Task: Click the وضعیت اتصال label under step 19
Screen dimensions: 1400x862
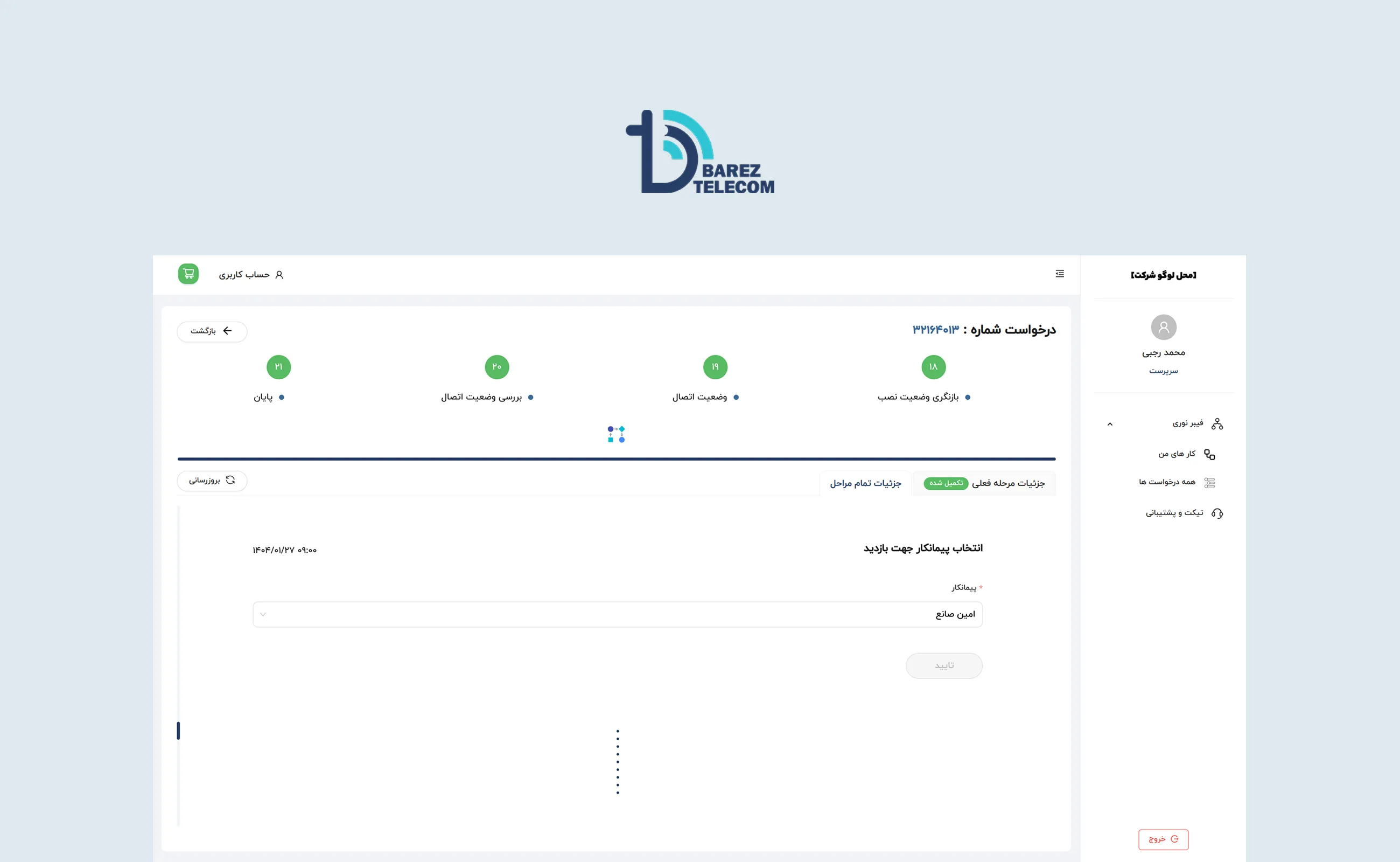Action: (x=699, y=398)
